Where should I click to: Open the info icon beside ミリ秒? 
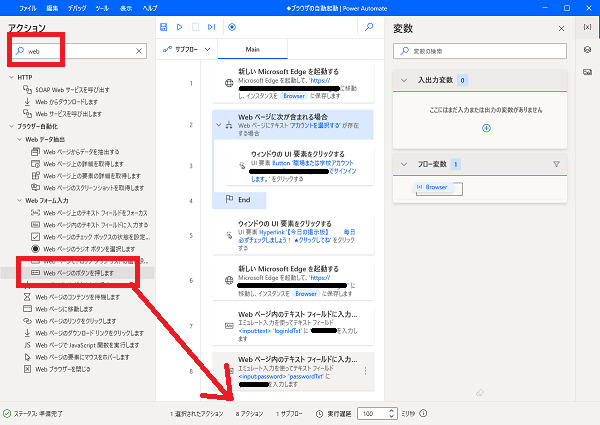pos(423,413)
